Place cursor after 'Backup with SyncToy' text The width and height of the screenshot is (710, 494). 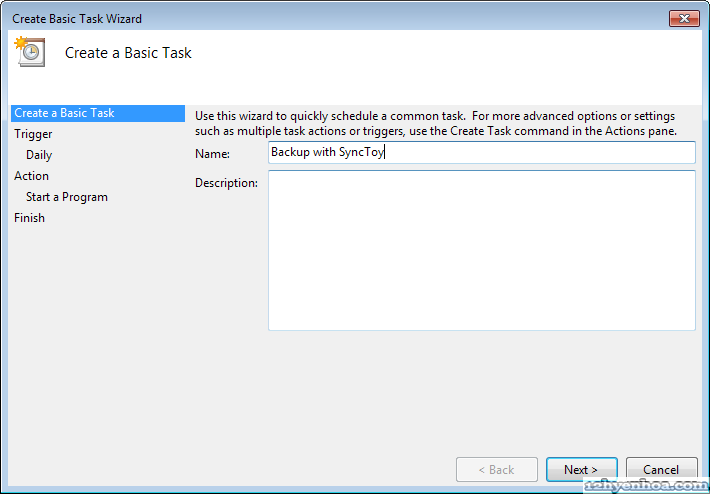[386, 153]
